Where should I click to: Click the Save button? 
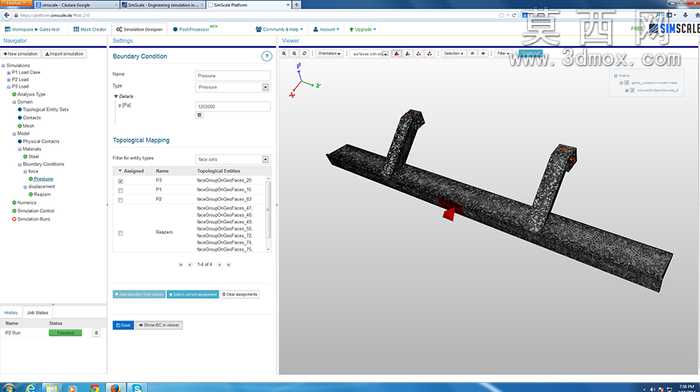pos(123,325)
